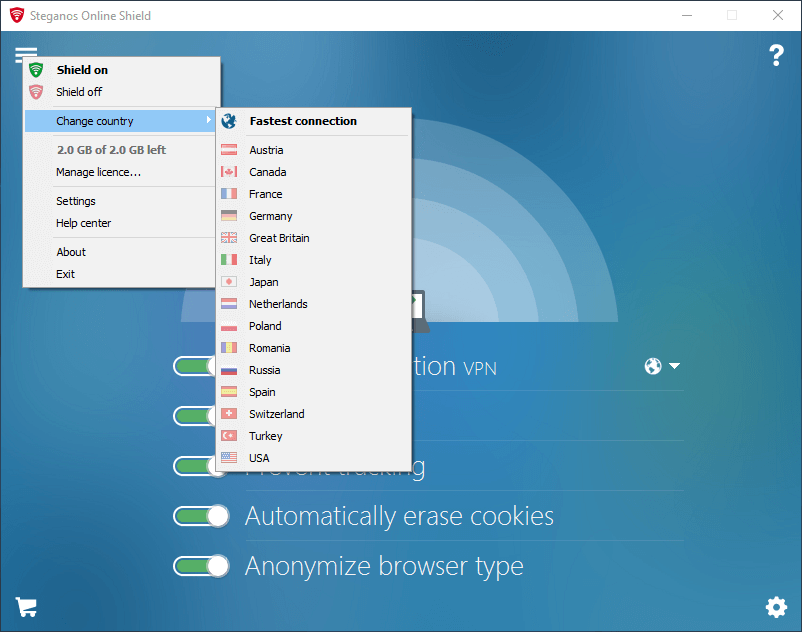Toggle the second switch below VPN
The image size is (802, 632).
click(194, 416)
